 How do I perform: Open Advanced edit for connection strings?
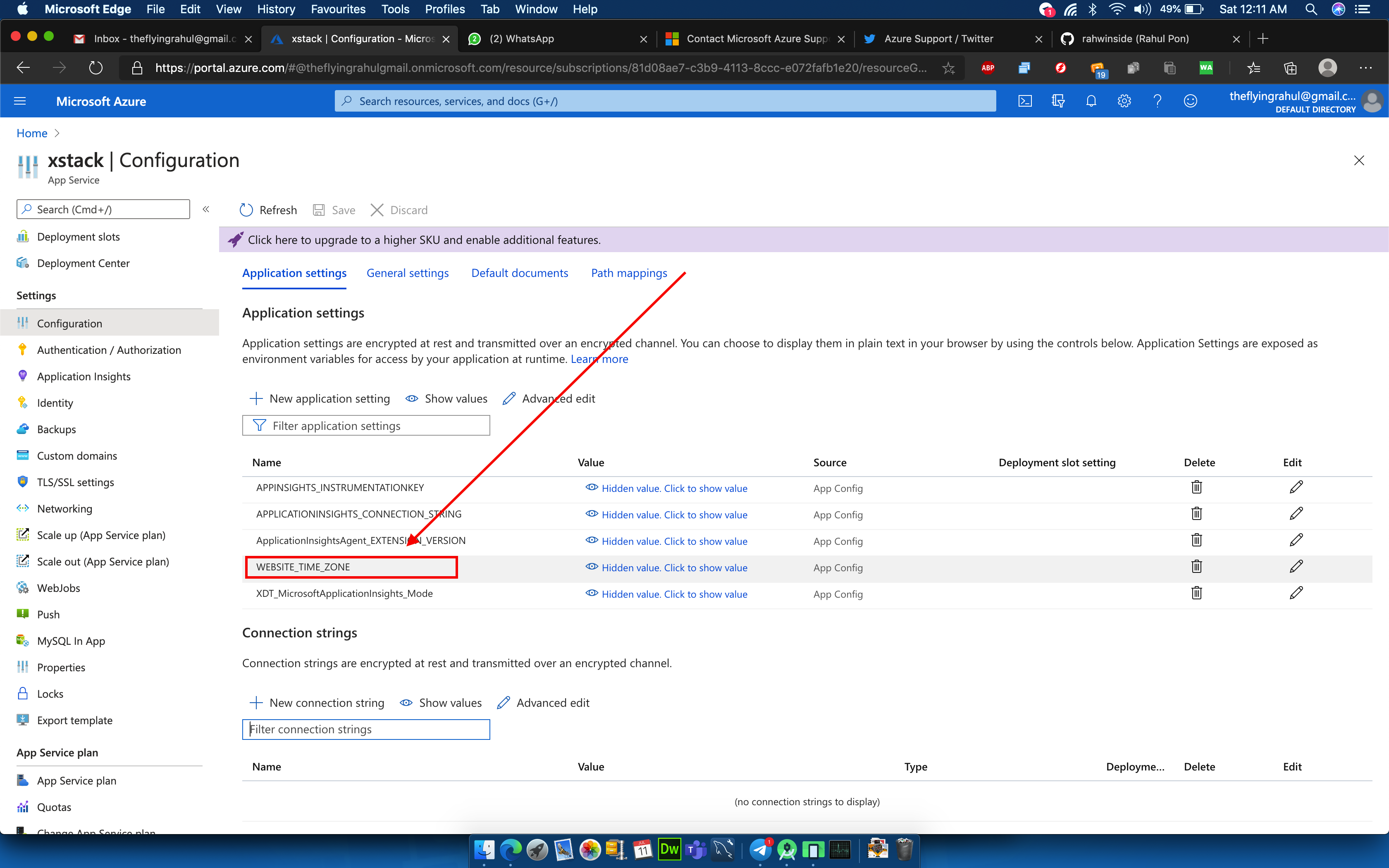543,703
